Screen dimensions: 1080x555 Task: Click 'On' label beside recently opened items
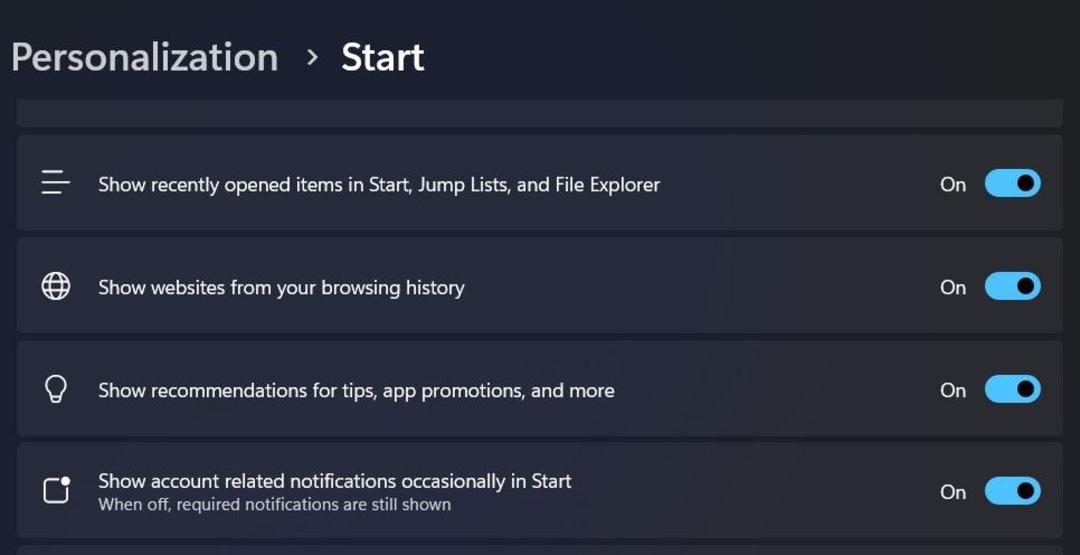(953, 185)
